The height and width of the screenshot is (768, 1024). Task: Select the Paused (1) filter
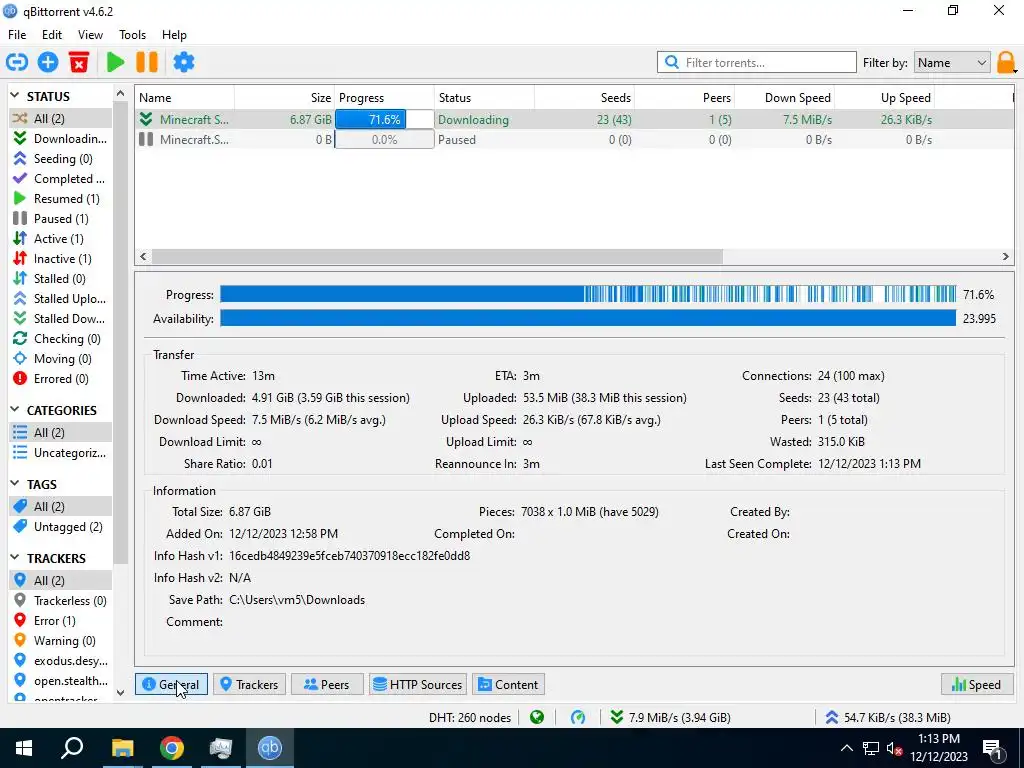click(60, 219)
